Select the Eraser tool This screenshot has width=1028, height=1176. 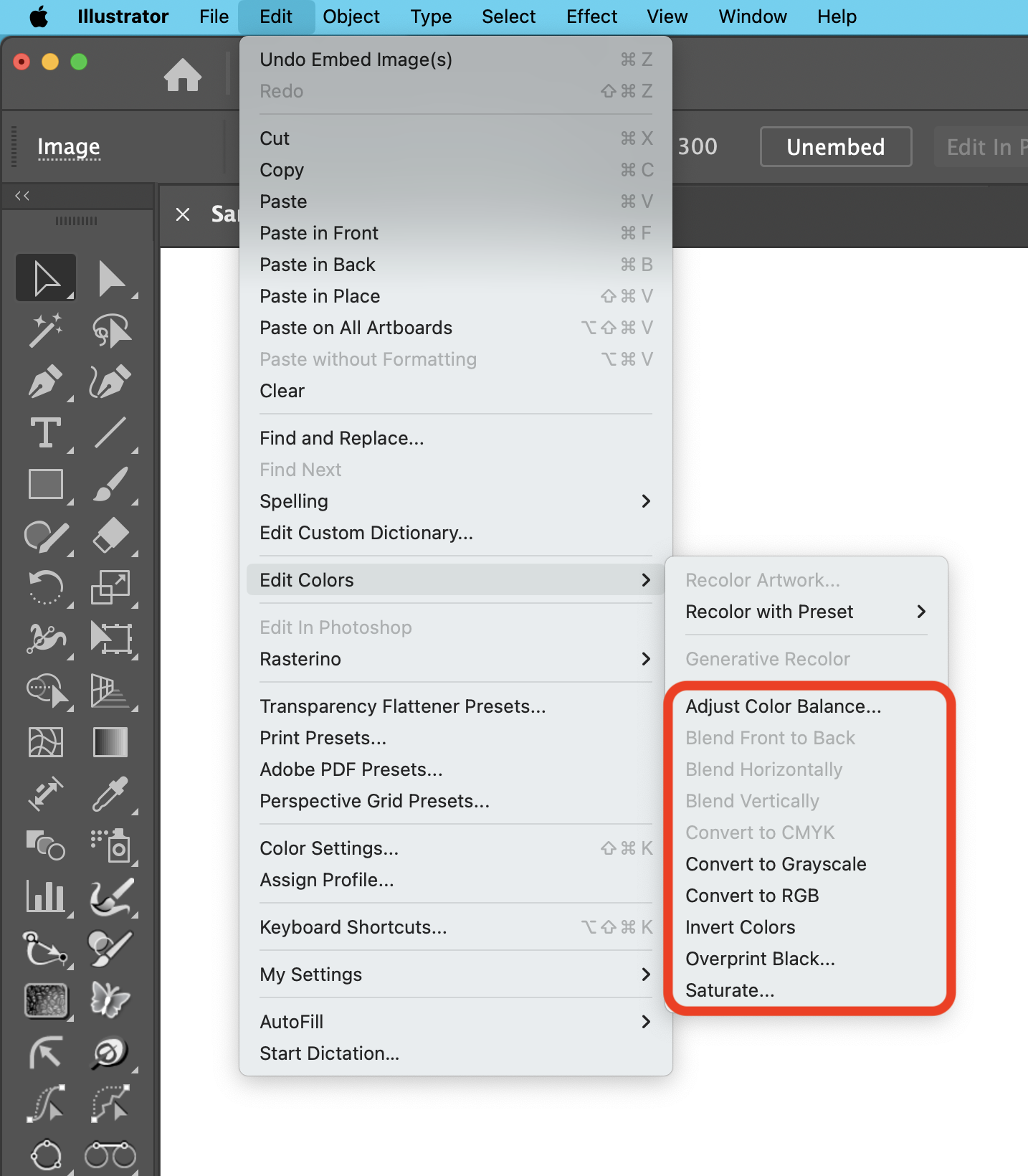(x=110, y=536)
